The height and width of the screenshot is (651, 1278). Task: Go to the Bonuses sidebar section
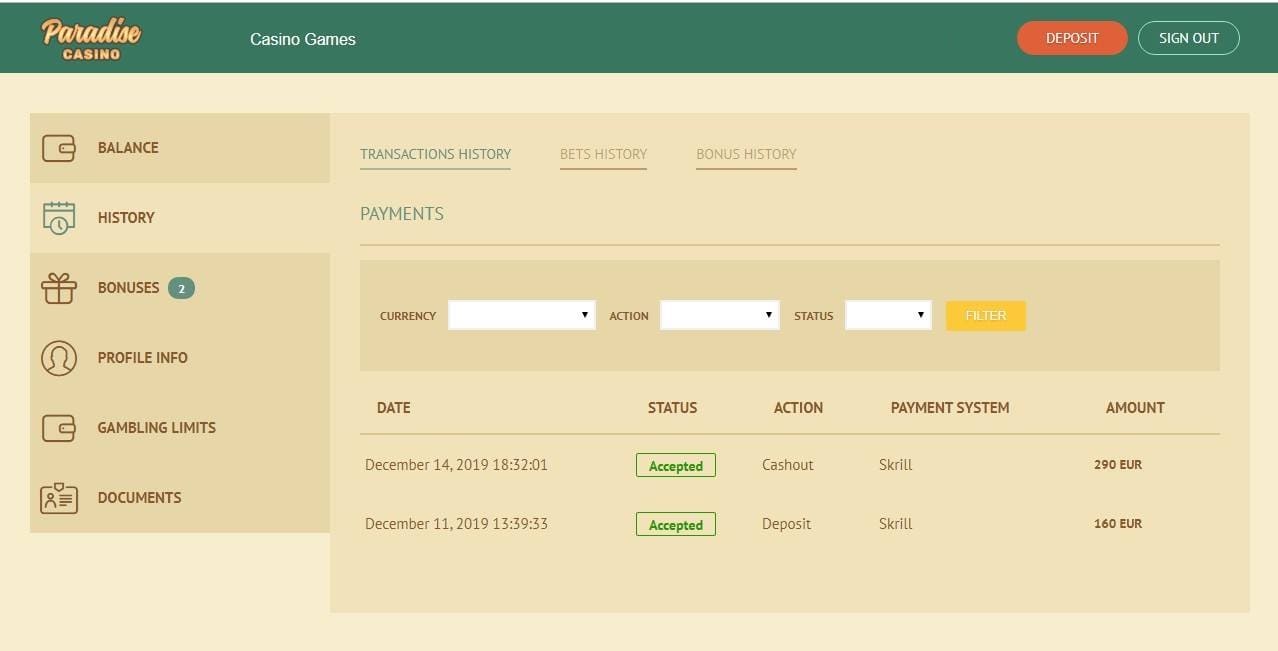coord(180,288)
